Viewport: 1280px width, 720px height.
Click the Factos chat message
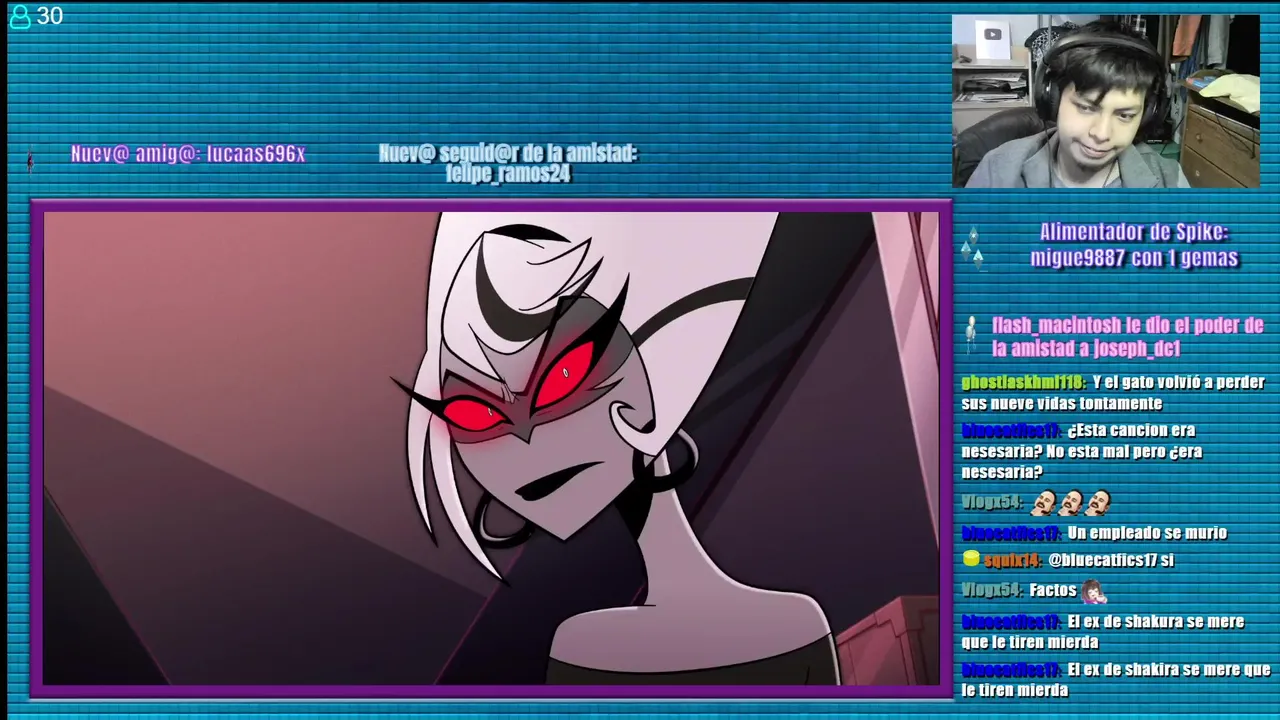1053,591
